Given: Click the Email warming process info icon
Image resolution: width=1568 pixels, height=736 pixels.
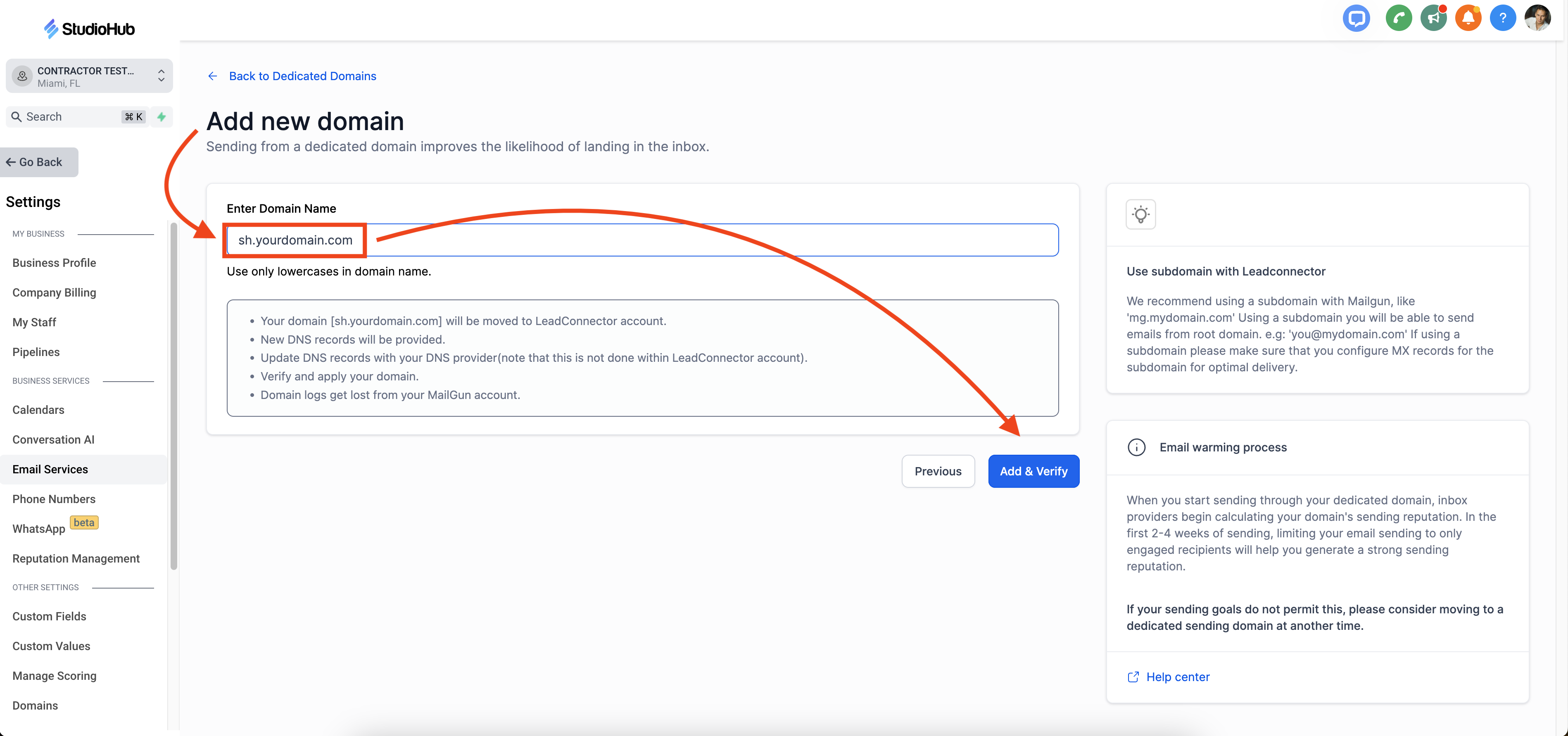Looking at the screenshot, I should pyautogui.click(x=1136, y=447).
